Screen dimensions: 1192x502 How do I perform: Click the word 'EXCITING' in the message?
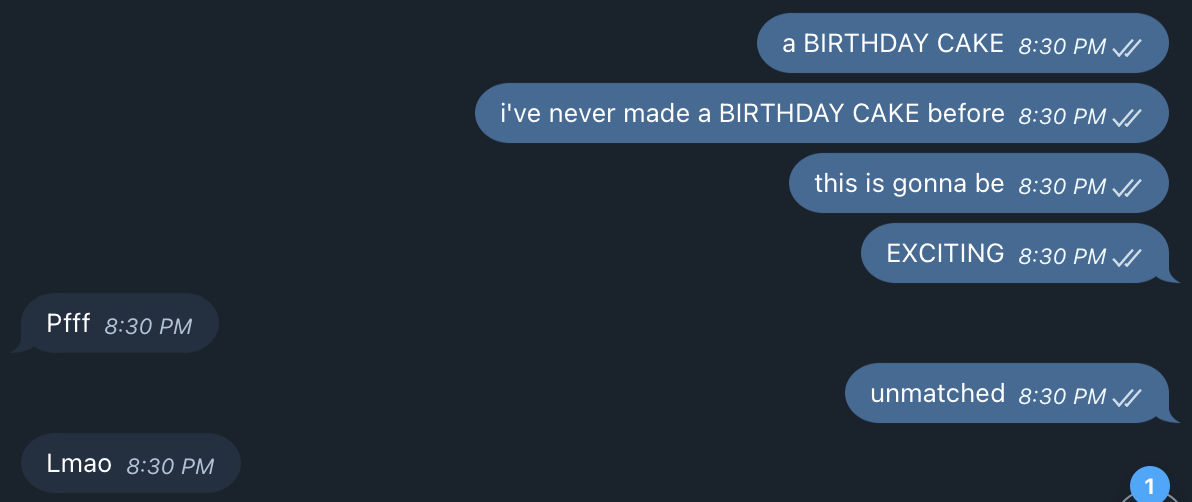click(x=945, y=253)
